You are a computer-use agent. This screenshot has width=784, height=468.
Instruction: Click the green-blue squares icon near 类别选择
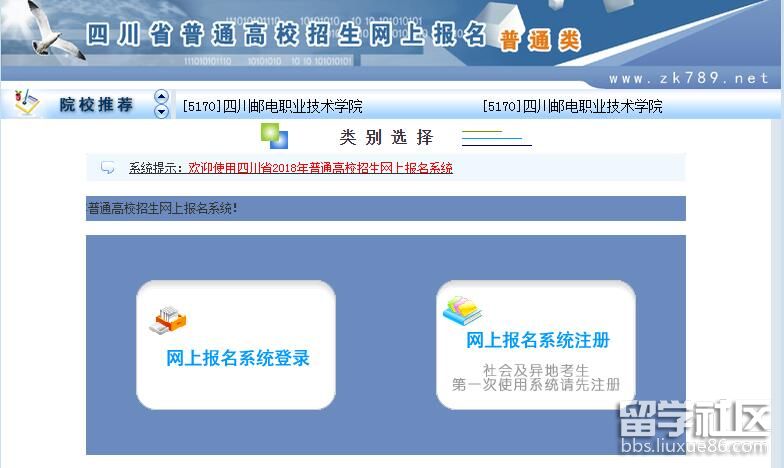[274, 136]
